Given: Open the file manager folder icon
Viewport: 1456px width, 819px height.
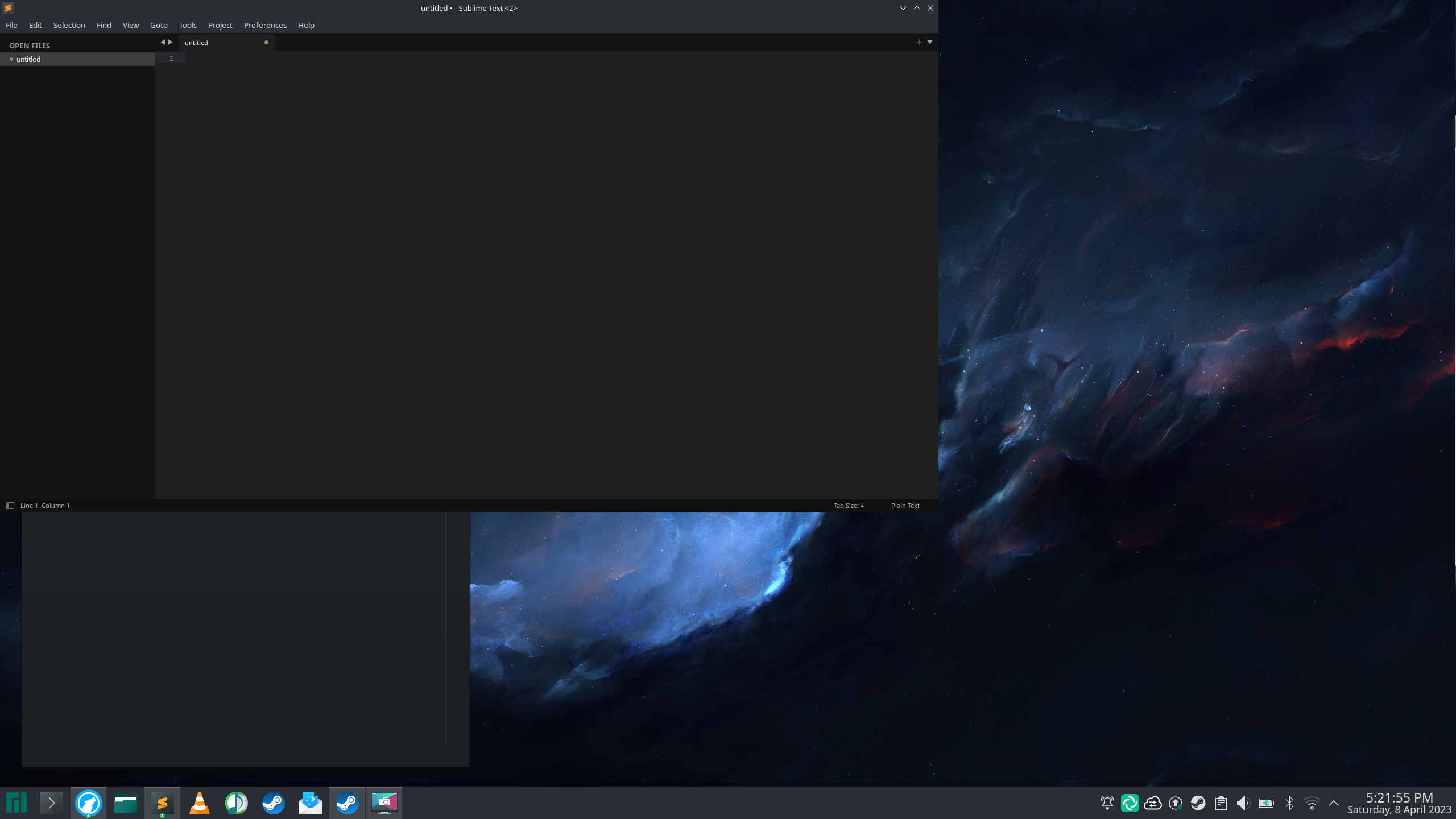Looking at the screenshot, I should 125,803.
